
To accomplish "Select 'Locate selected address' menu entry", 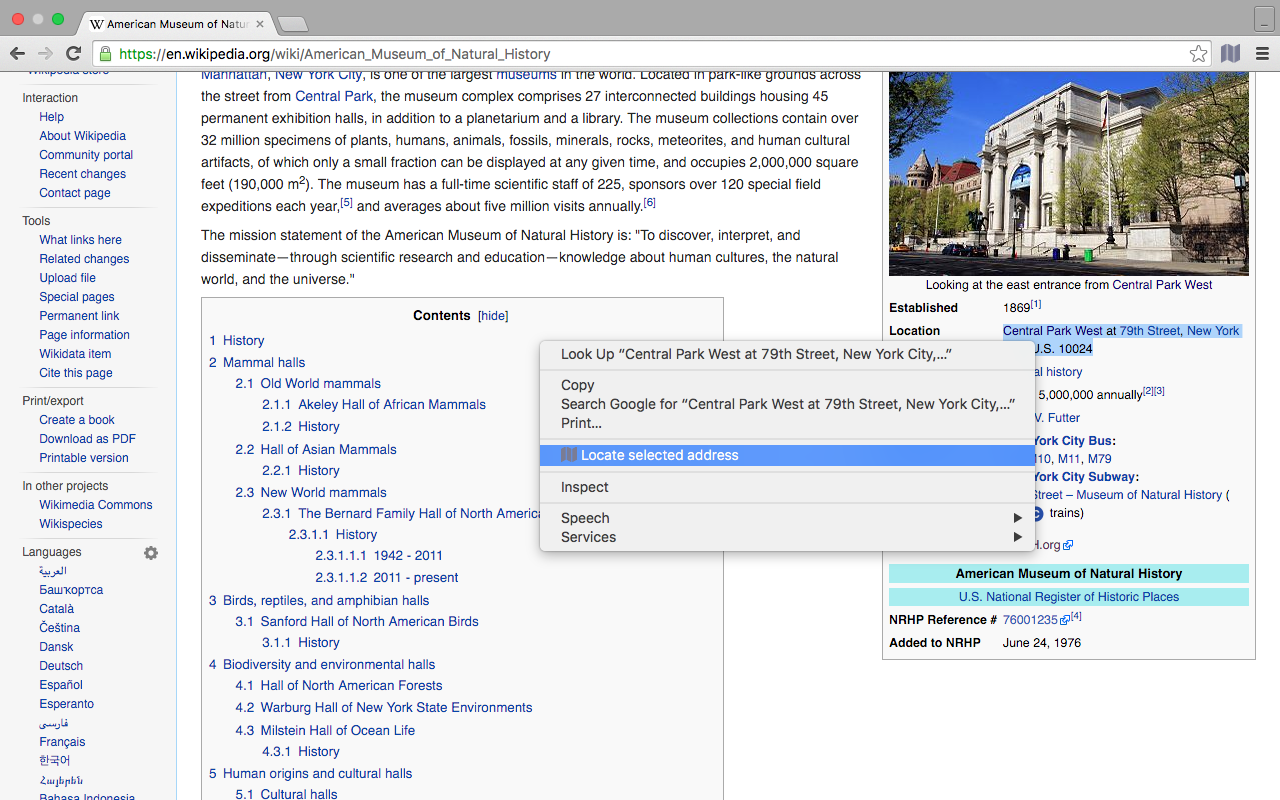I will click(x=659, y=455).
